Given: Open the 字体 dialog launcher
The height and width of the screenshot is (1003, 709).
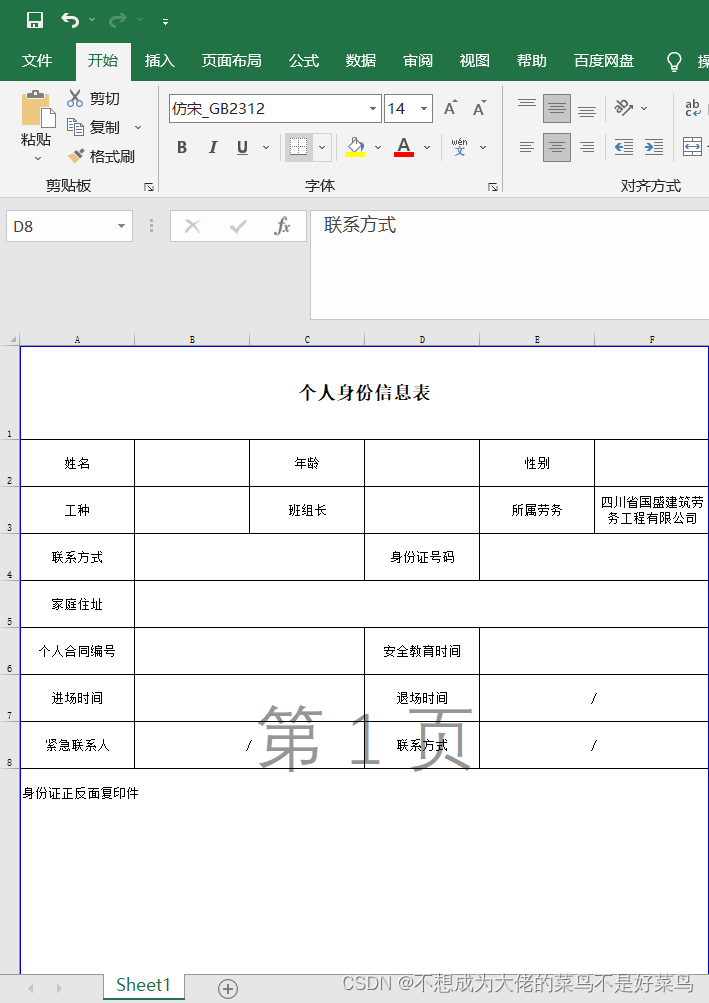Looking at the screenshot, I should coord(493,187).
